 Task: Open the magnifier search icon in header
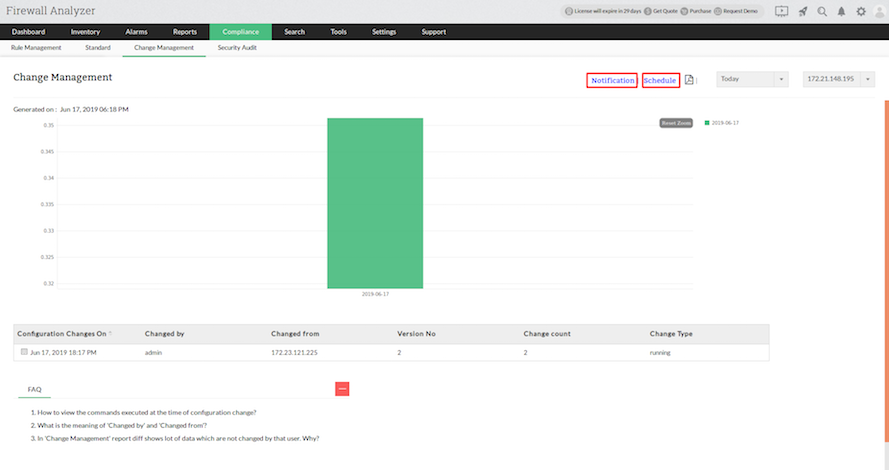tap(822, 11)
